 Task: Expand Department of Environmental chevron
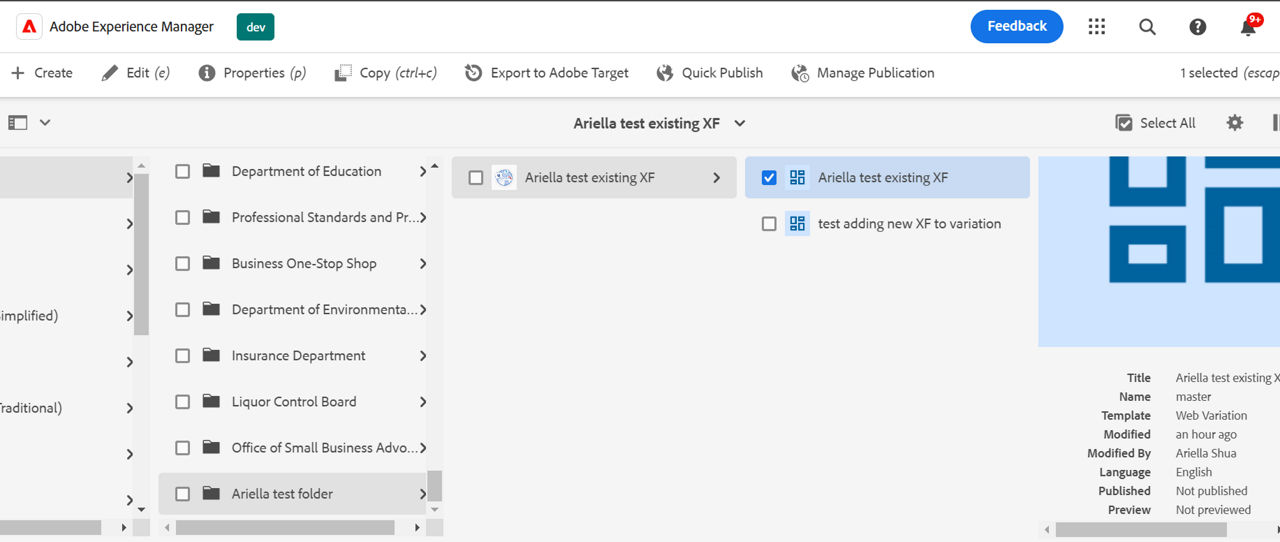click(x=422, y=310)
